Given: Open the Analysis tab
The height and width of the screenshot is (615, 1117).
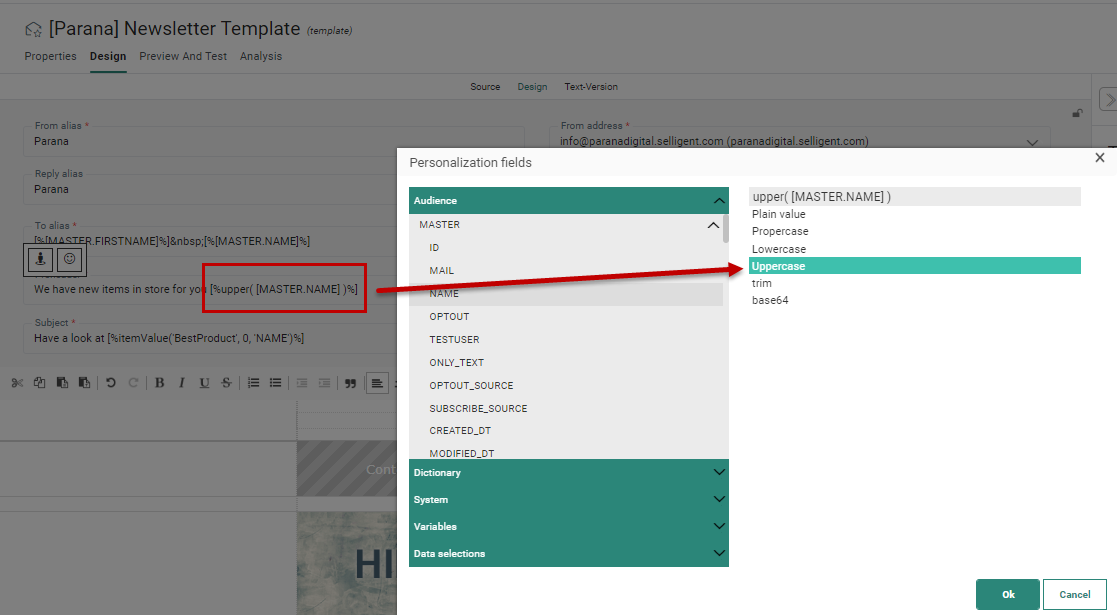Looking at the screenshot, I should tap(260, 57).
